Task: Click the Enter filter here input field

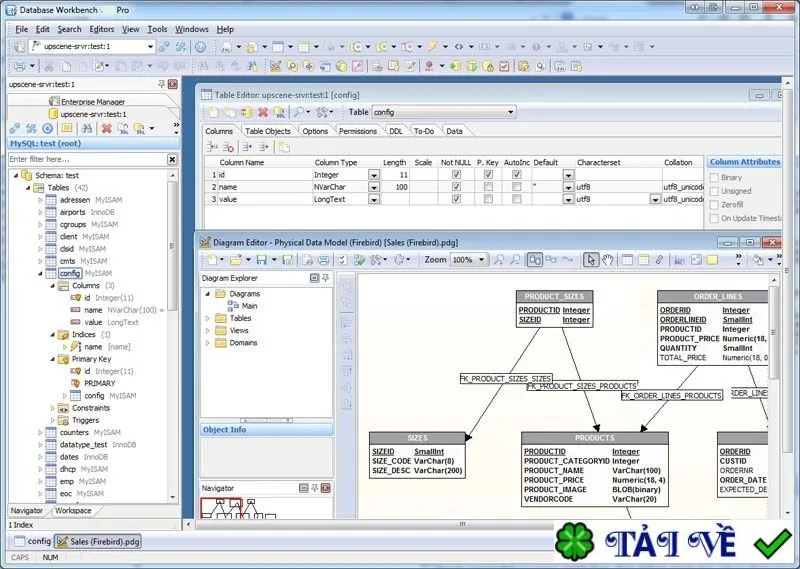Action: click(x=88, y=160)
